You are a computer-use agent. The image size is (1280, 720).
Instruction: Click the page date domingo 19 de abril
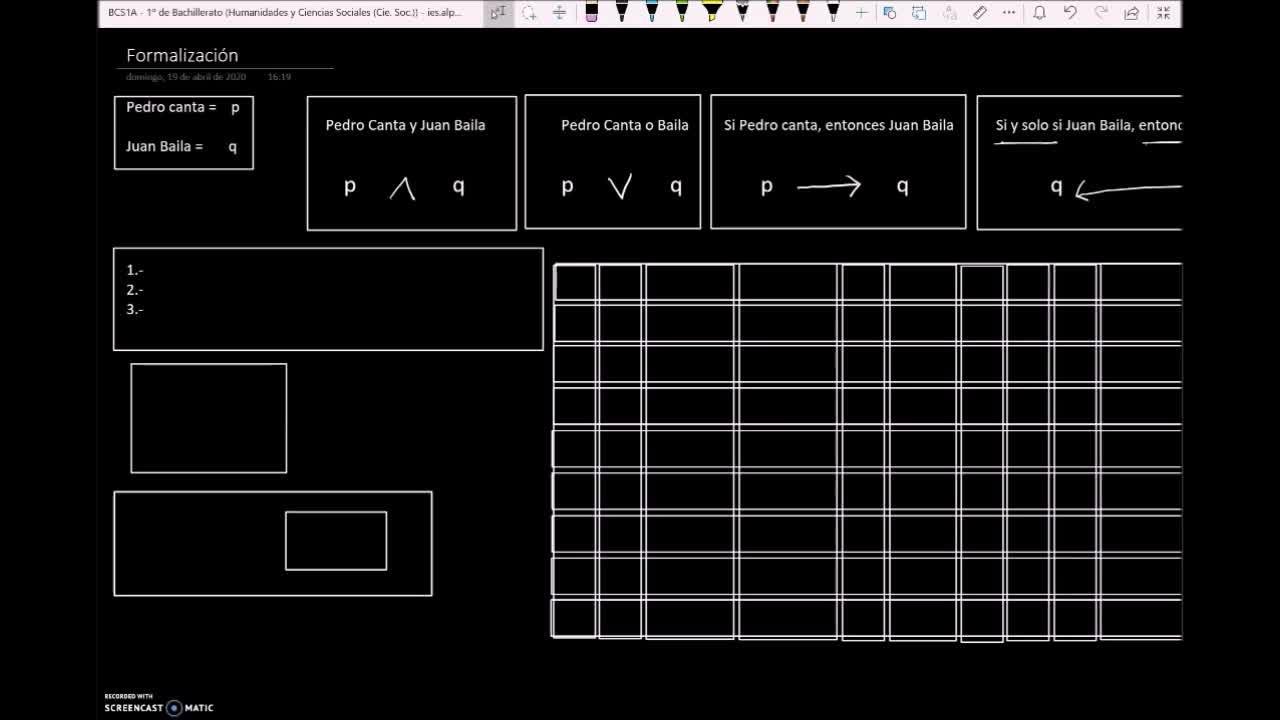point(186,77)
